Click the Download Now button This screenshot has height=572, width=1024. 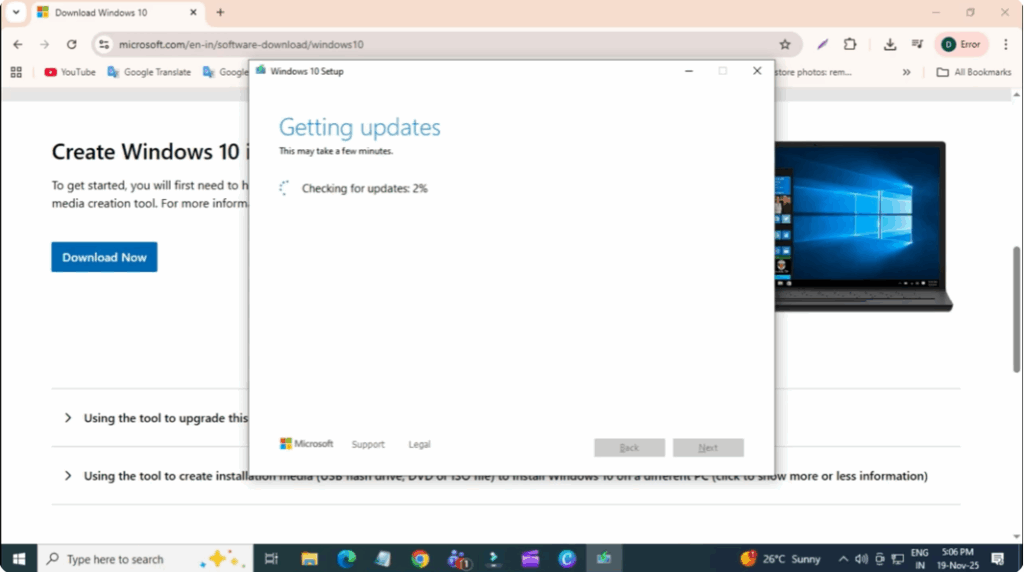click(104, 257)
